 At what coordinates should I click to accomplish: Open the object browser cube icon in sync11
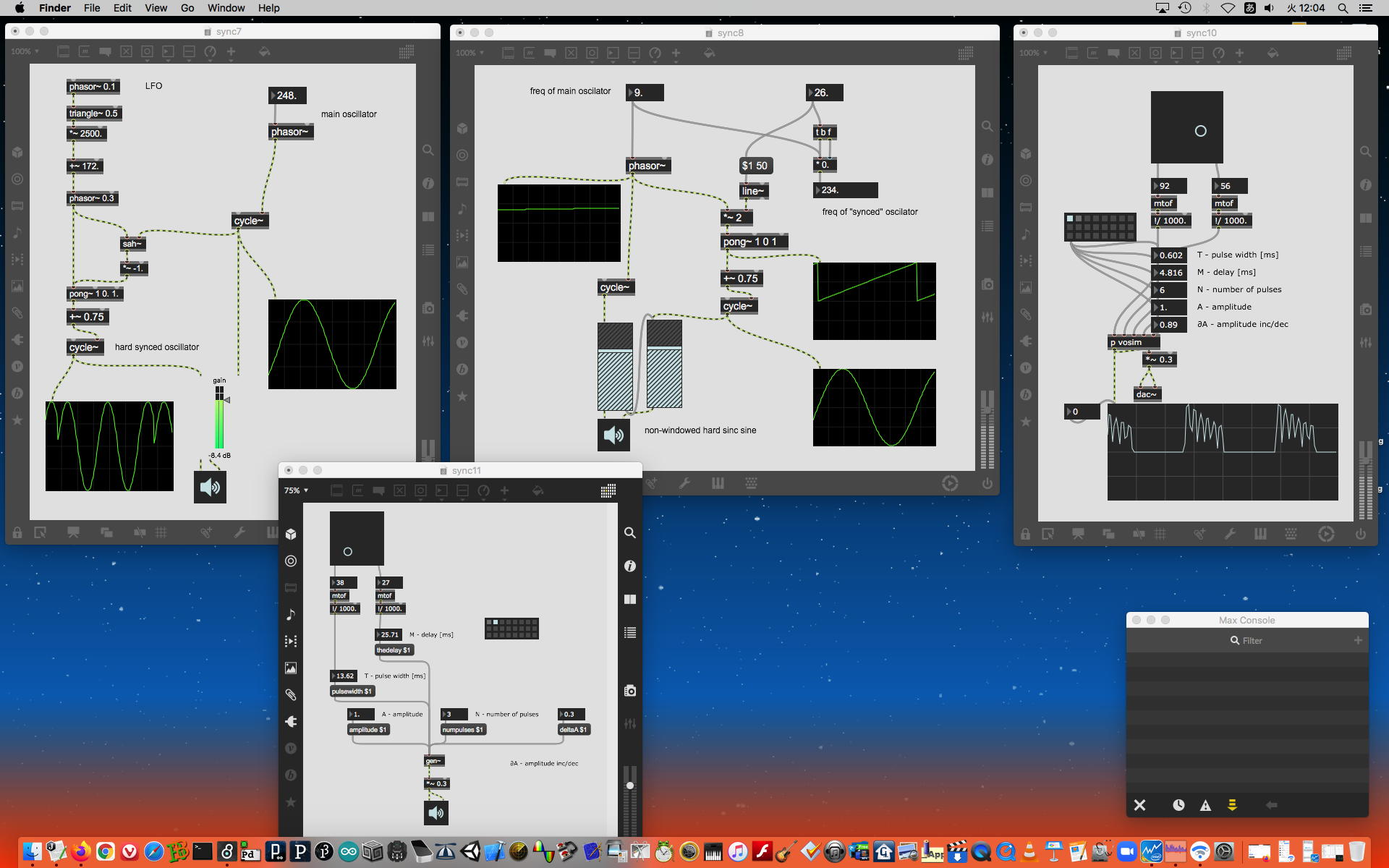291,534
